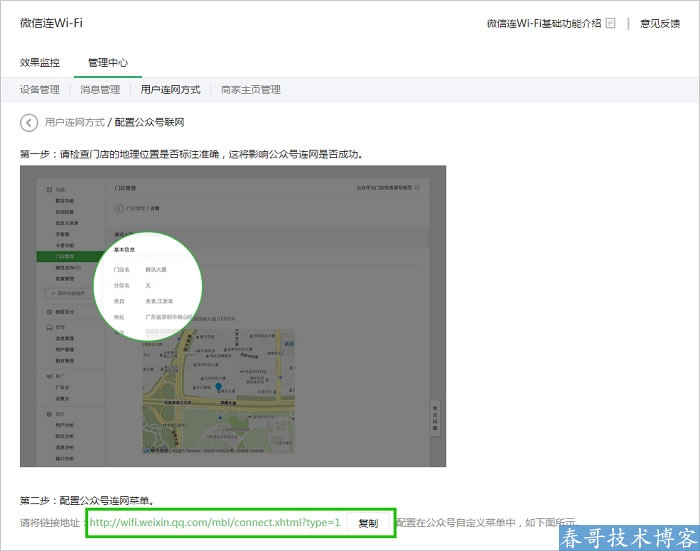Go to 用户连网方式 breadcrumb link
This screenshot has width=700, height=551.
coord(75,122)
